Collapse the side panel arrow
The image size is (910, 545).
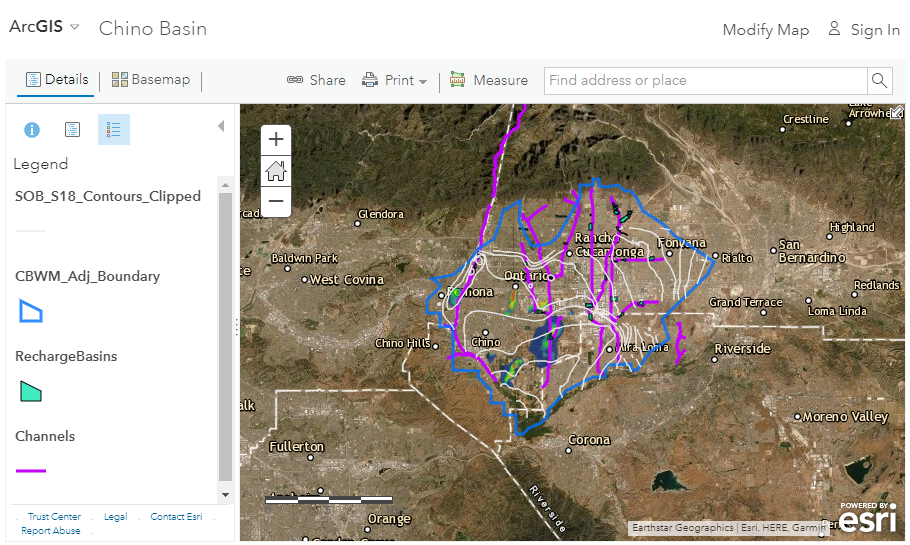(221, 127)
